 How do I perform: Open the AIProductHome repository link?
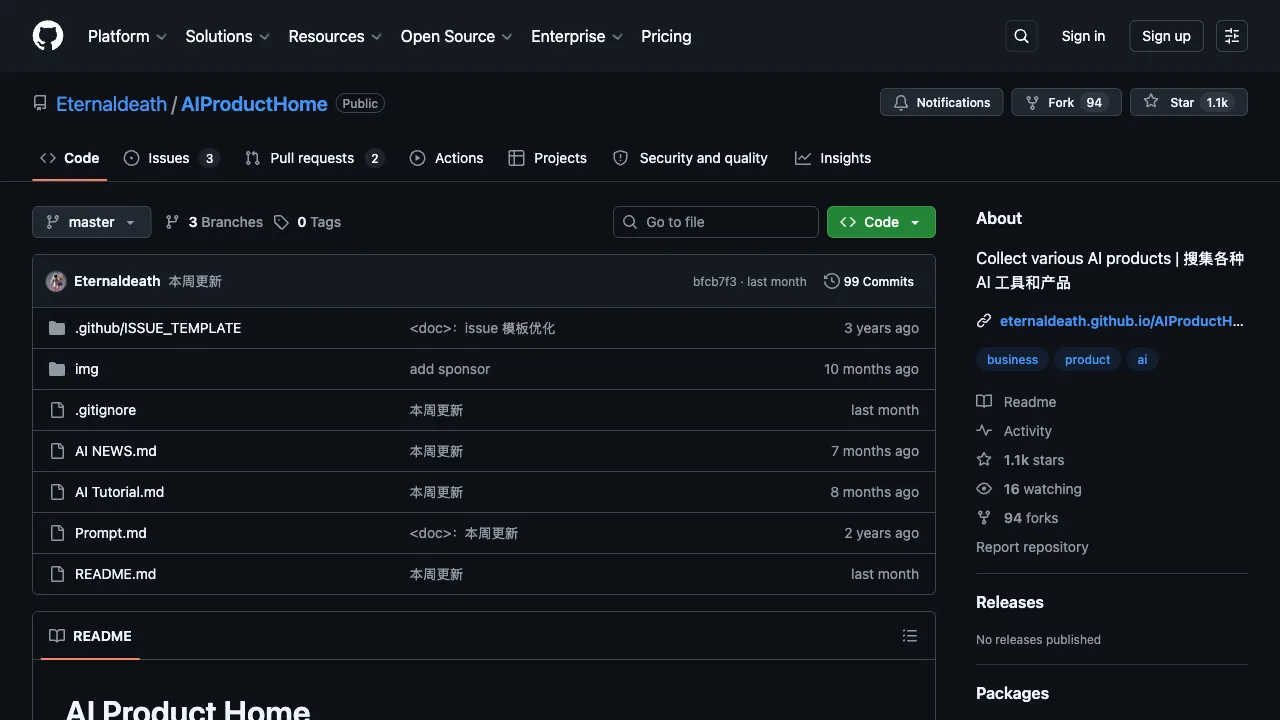254,104
